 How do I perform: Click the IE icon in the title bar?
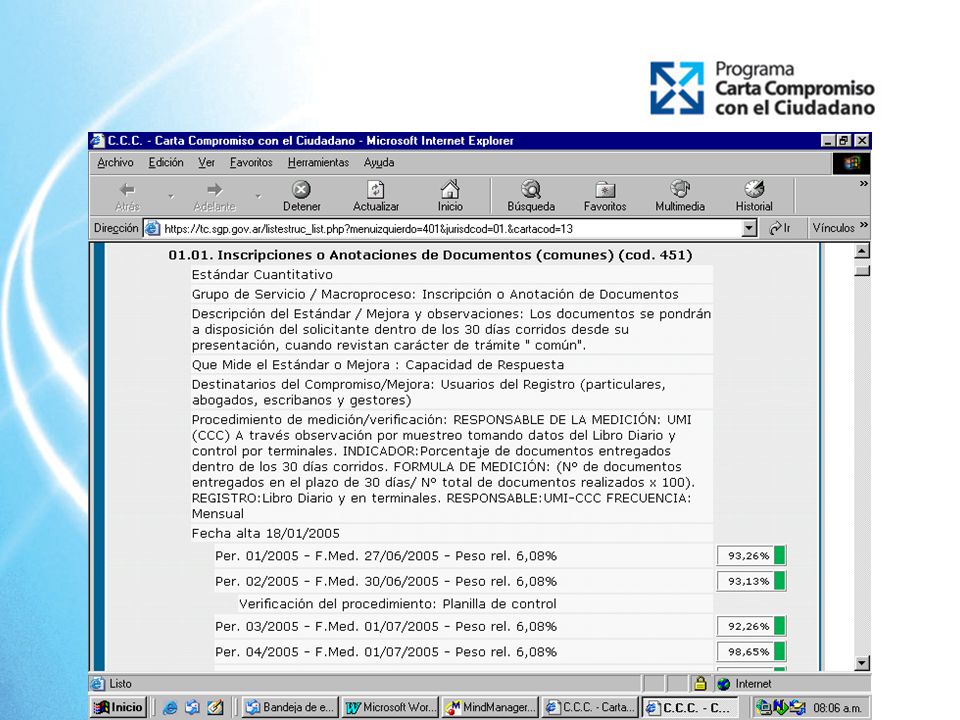tap(97, 141)
